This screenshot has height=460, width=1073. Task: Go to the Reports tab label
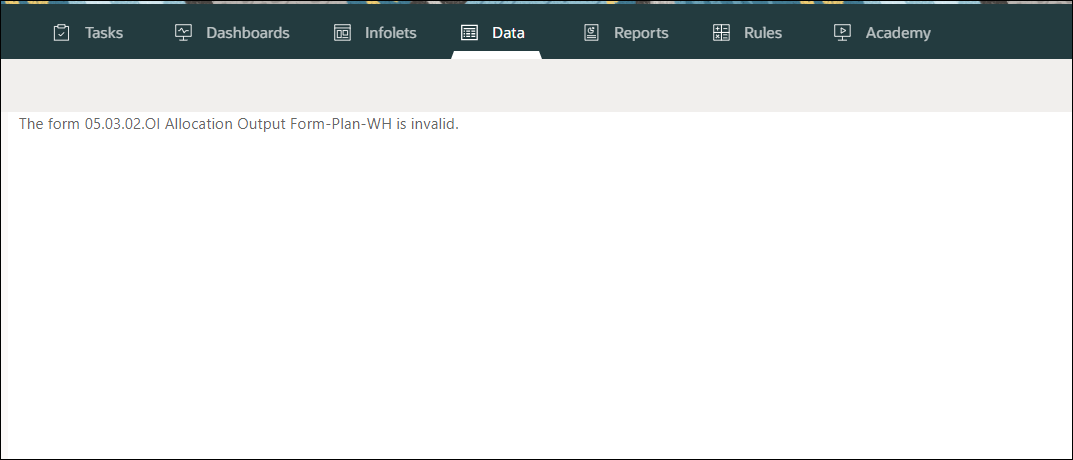pyautogui.click(x=641, y=33)
